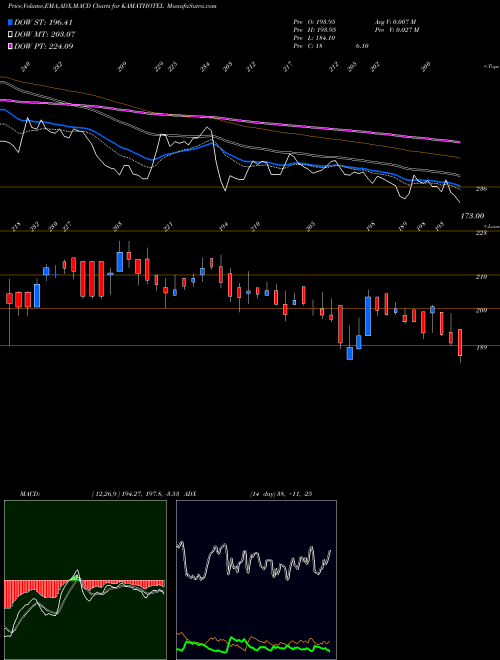Click the 223 candlestick axis label
Image resolution: width=500 pixels, height=660 pixels.
point(481,232)
